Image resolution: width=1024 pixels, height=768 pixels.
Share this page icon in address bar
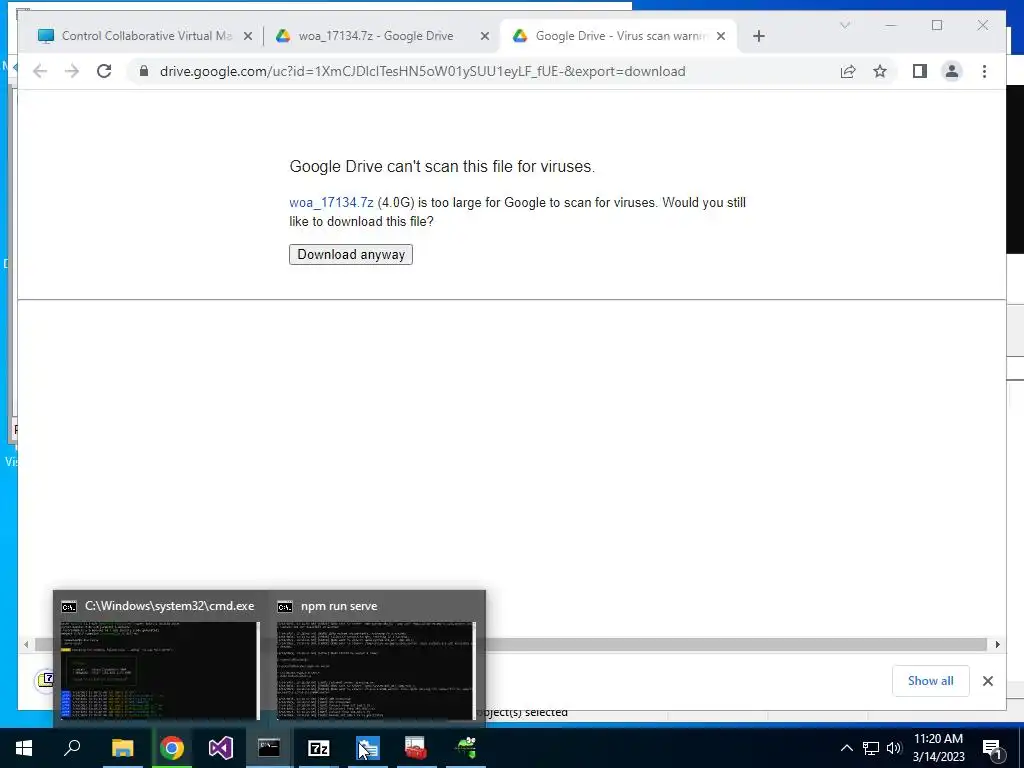(848, 71)
